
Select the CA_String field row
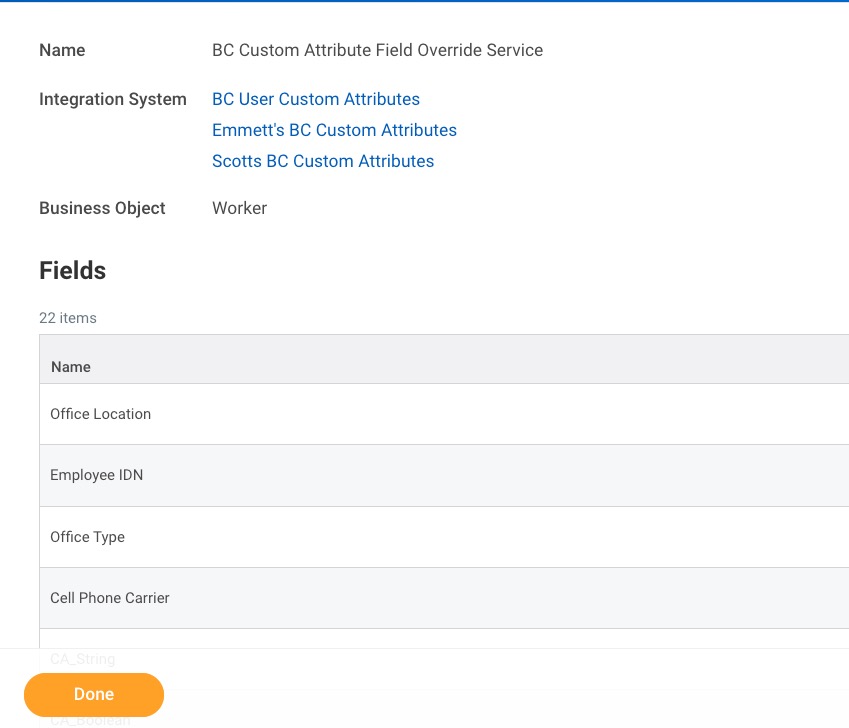pos(81,659)
